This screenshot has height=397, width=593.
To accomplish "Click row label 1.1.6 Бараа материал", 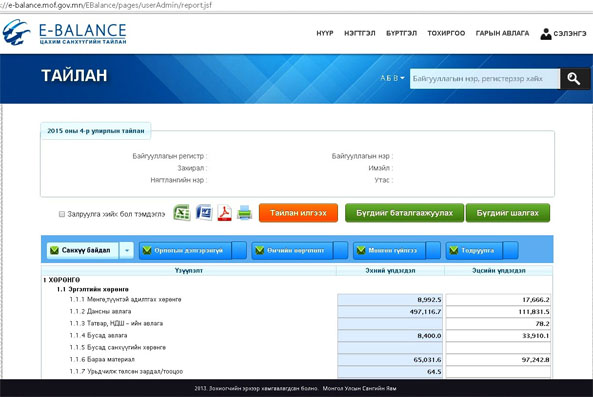I will coord(102,360).
